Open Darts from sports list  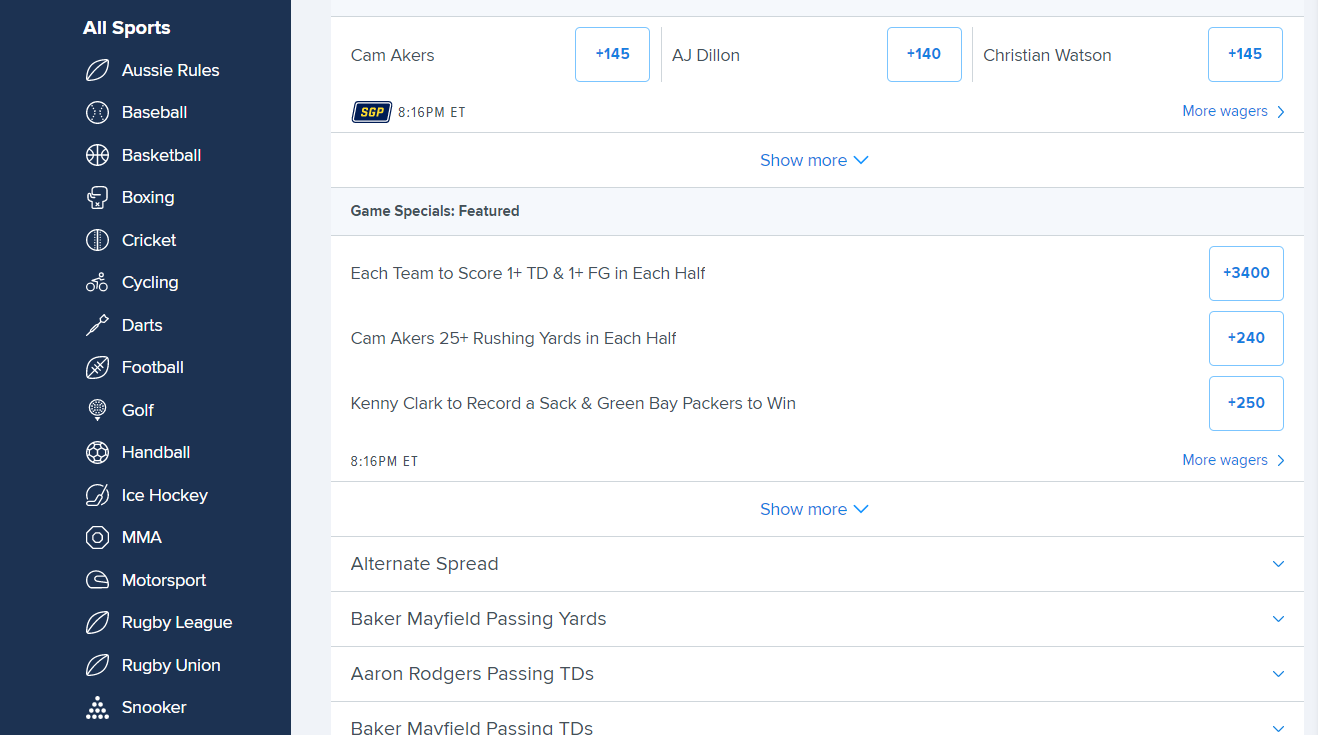[x=142, y=325]
